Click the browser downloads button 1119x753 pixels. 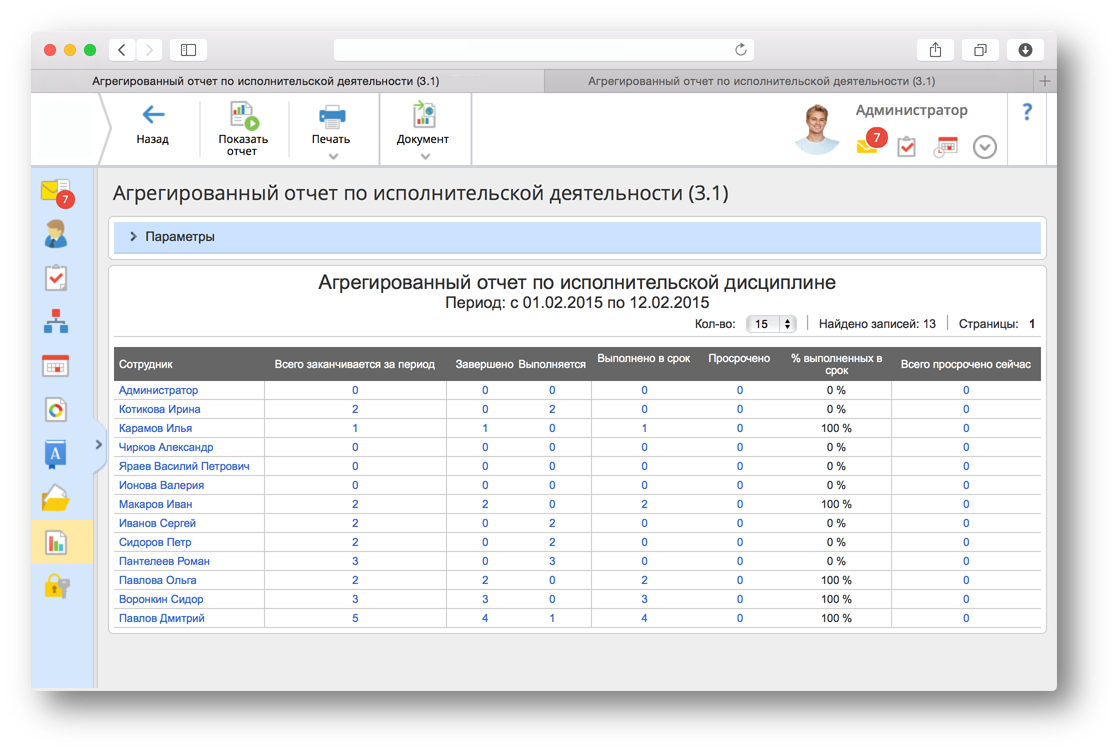[1026, 50]
